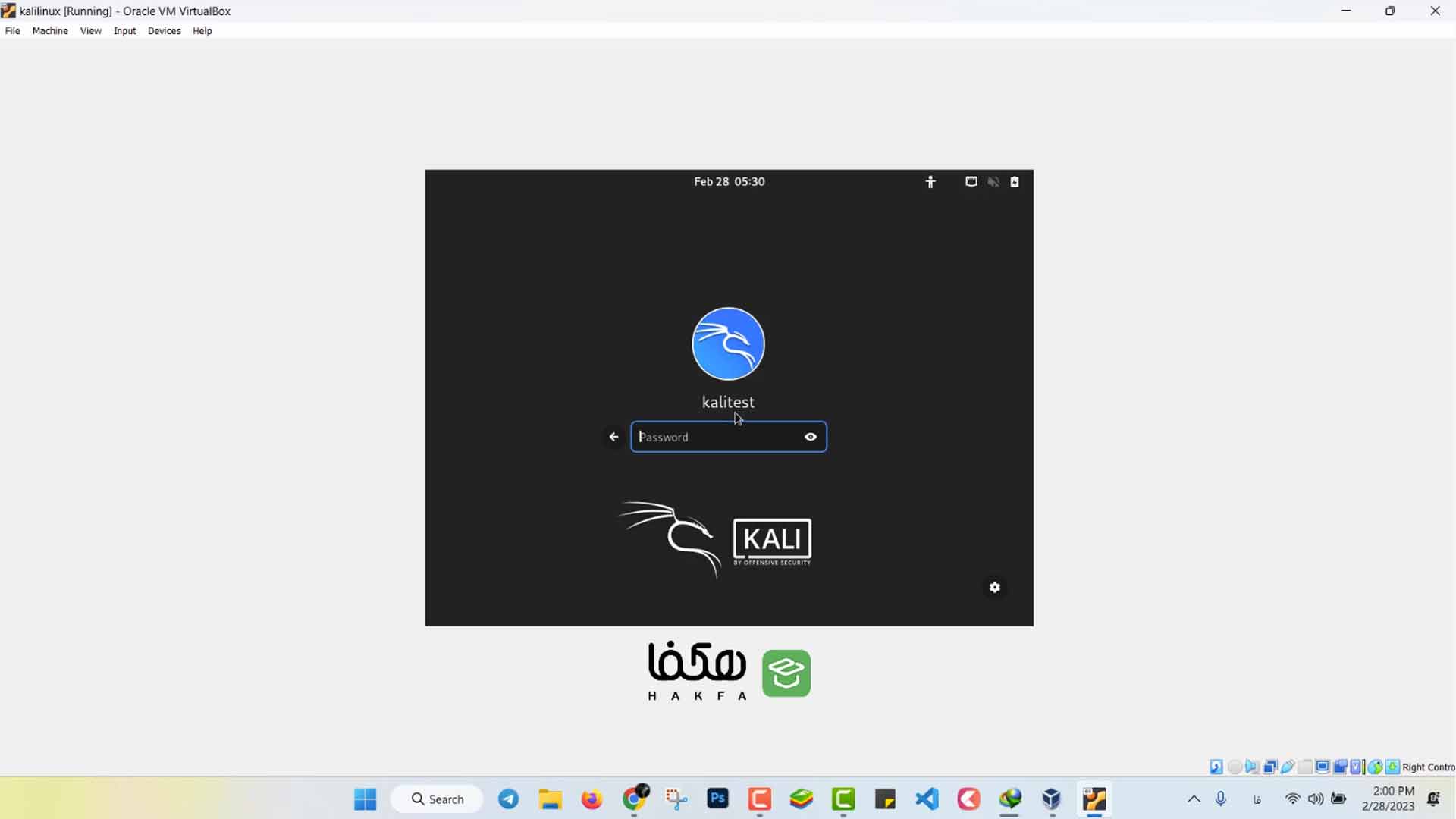Open session settings gear on login screen
This screenshot has width=1456, height=819.
pyautogui.click(x=995, y=588)
